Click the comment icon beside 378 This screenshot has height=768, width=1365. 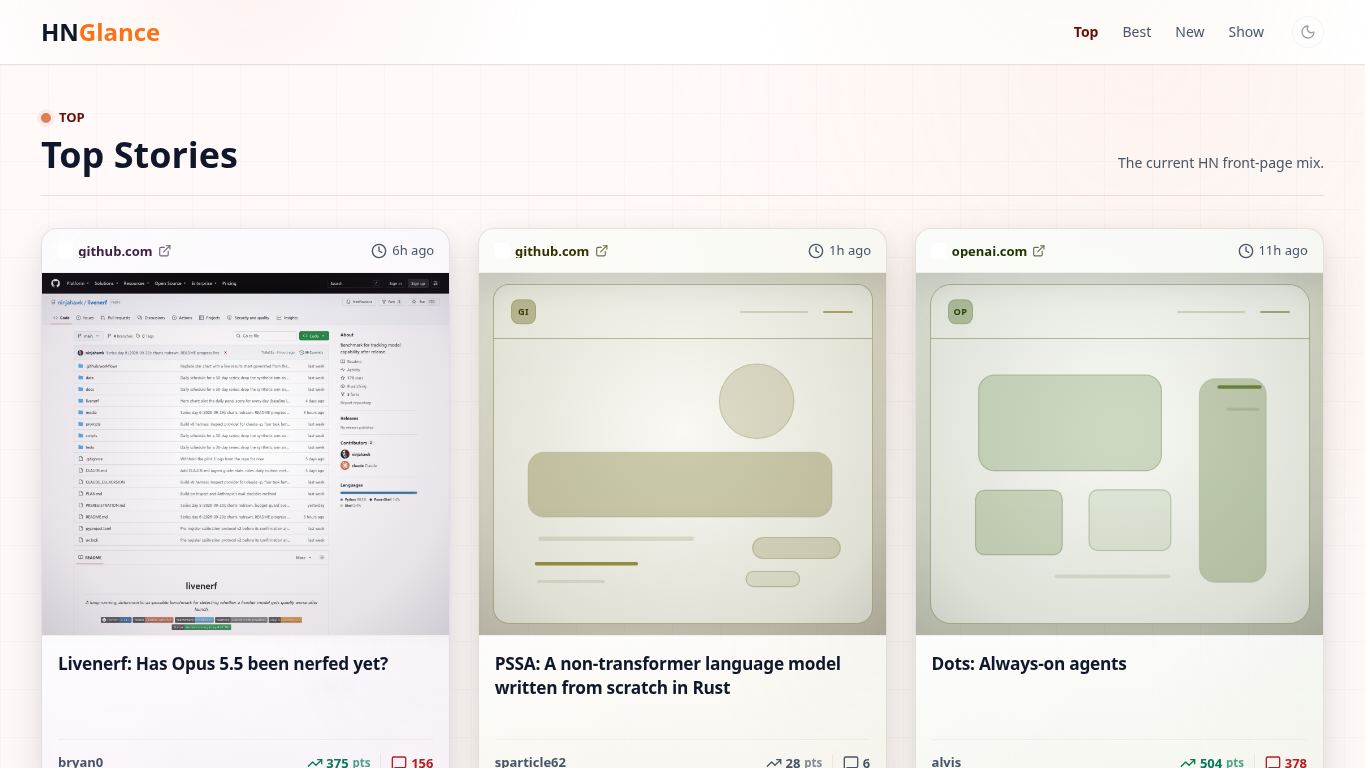click(1273, 763)
